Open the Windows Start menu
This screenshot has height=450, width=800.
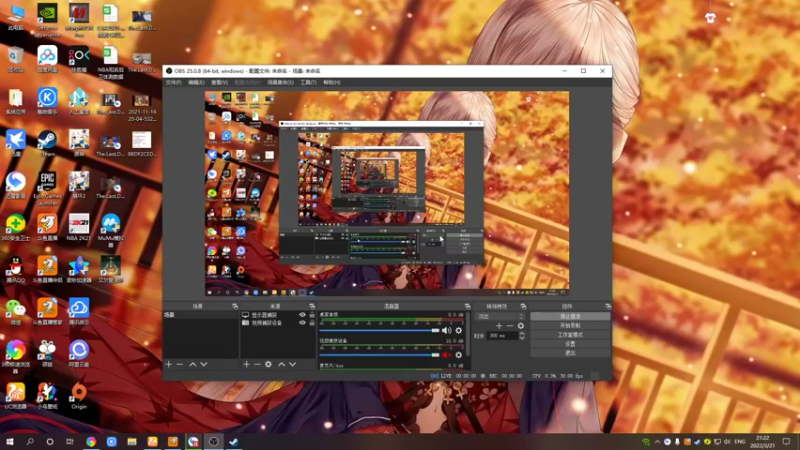9,441
